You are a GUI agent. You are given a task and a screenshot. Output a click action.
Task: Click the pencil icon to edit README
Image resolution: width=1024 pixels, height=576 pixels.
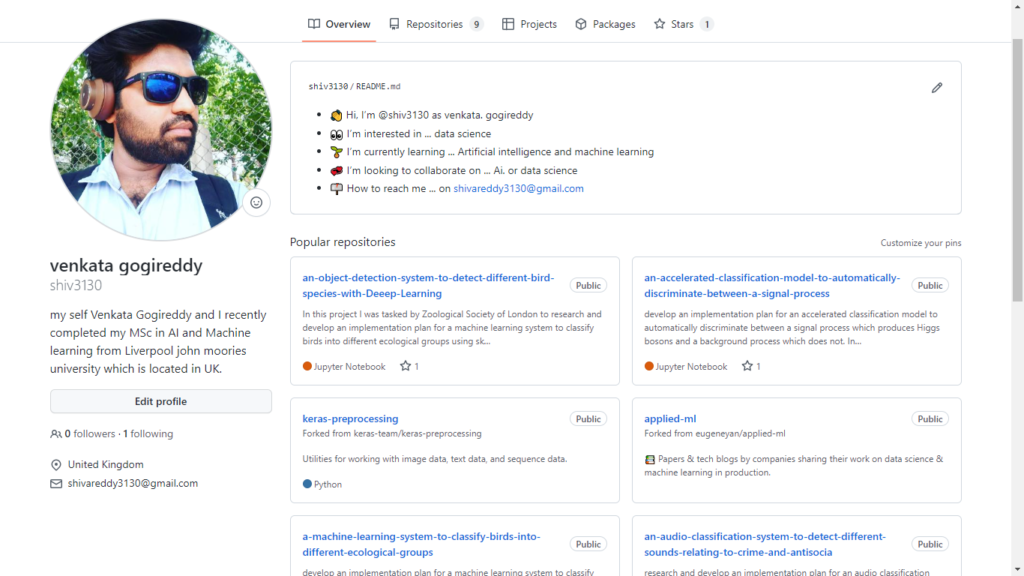937,88
